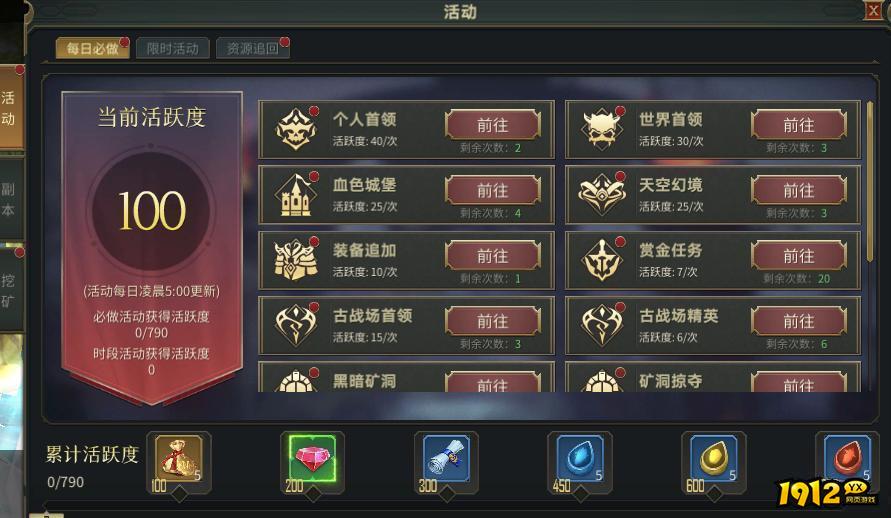Switch to the 限时活动 tab
The width and height of the screenshot is (891, 518).
pos(173,48)
